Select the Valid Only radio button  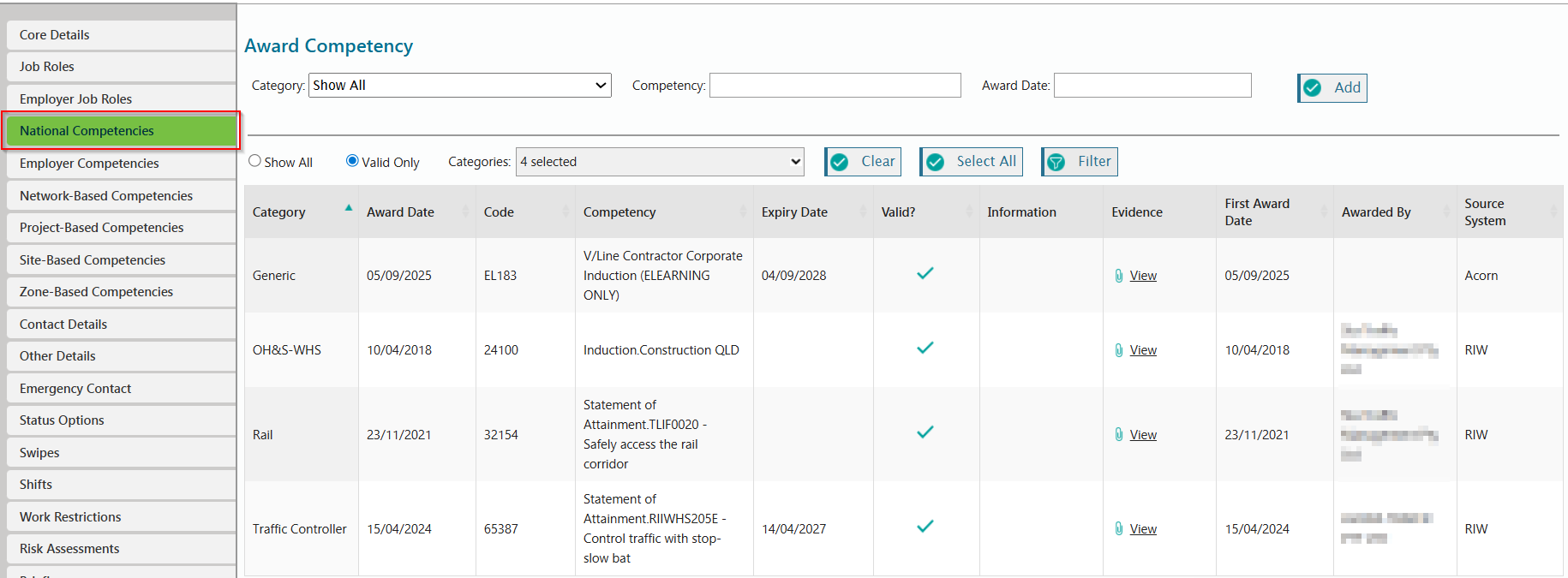352,161
